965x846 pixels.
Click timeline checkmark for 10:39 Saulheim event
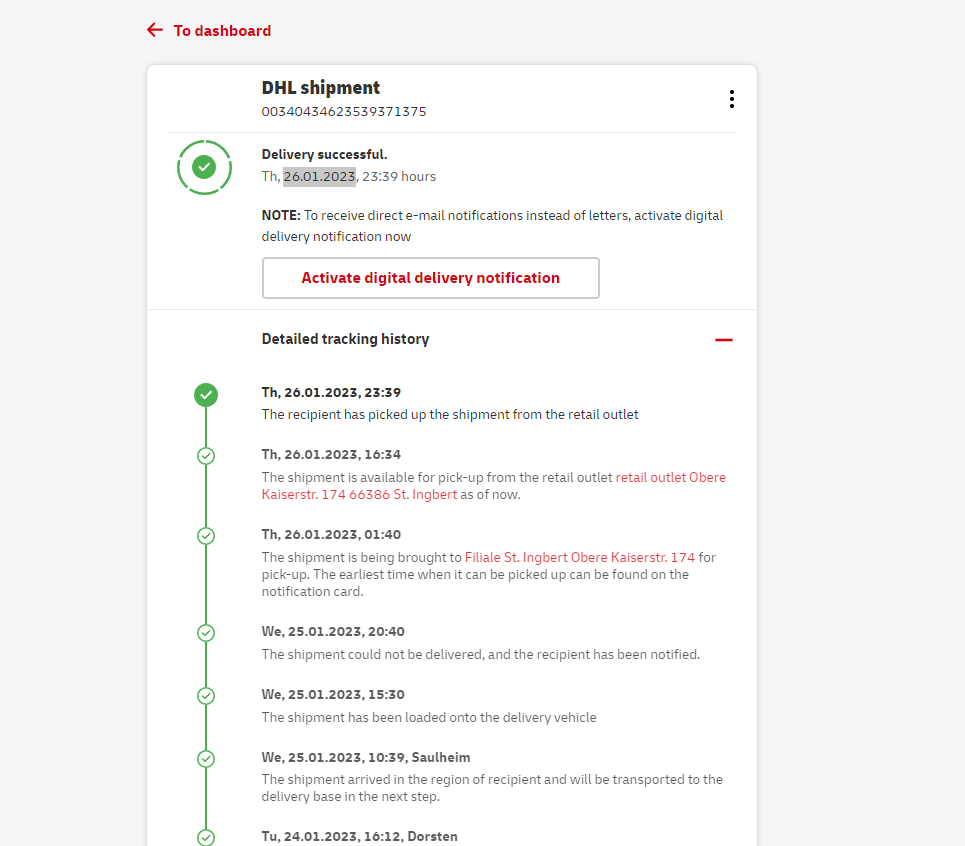click(206, 759)
